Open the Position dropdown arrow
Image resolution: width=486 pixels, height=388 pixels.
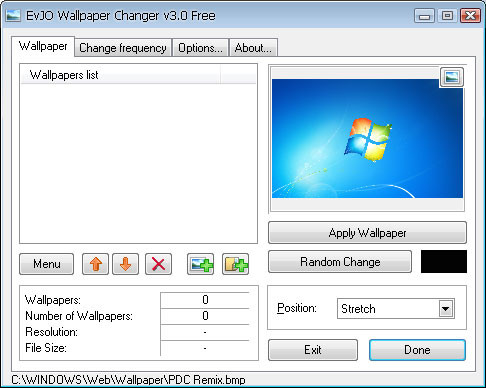tap(446, 309)
